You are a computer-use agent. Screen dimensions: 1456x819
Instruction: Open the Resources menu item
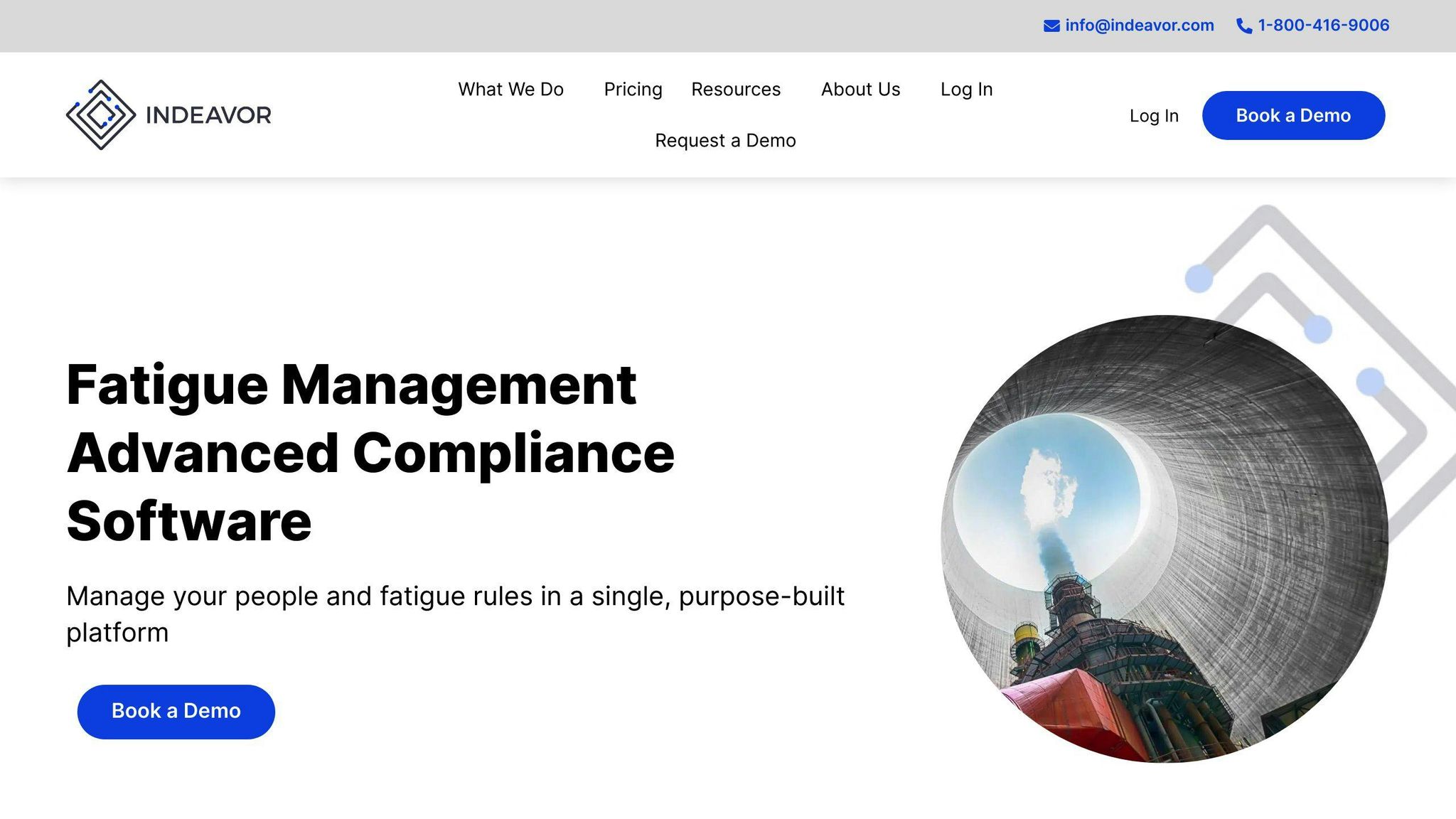[736, 90]
